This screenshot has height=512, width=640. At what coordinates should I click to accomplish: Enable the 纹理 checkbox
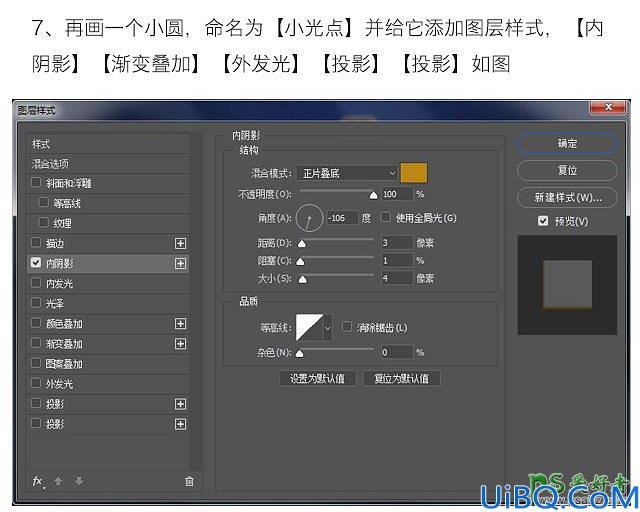[43, 222]
